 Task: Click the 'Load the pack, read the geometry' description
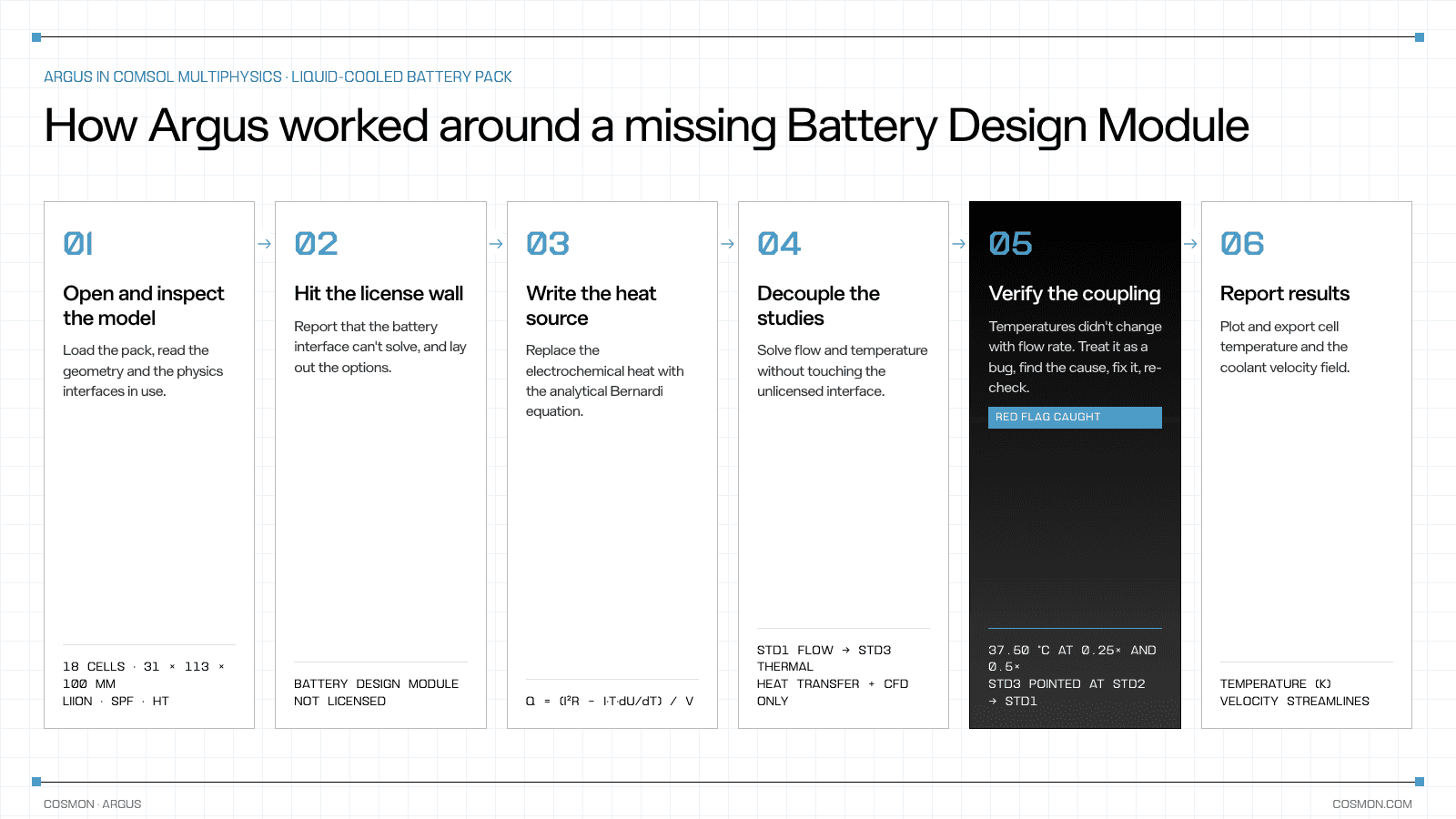tap(143, 370)
